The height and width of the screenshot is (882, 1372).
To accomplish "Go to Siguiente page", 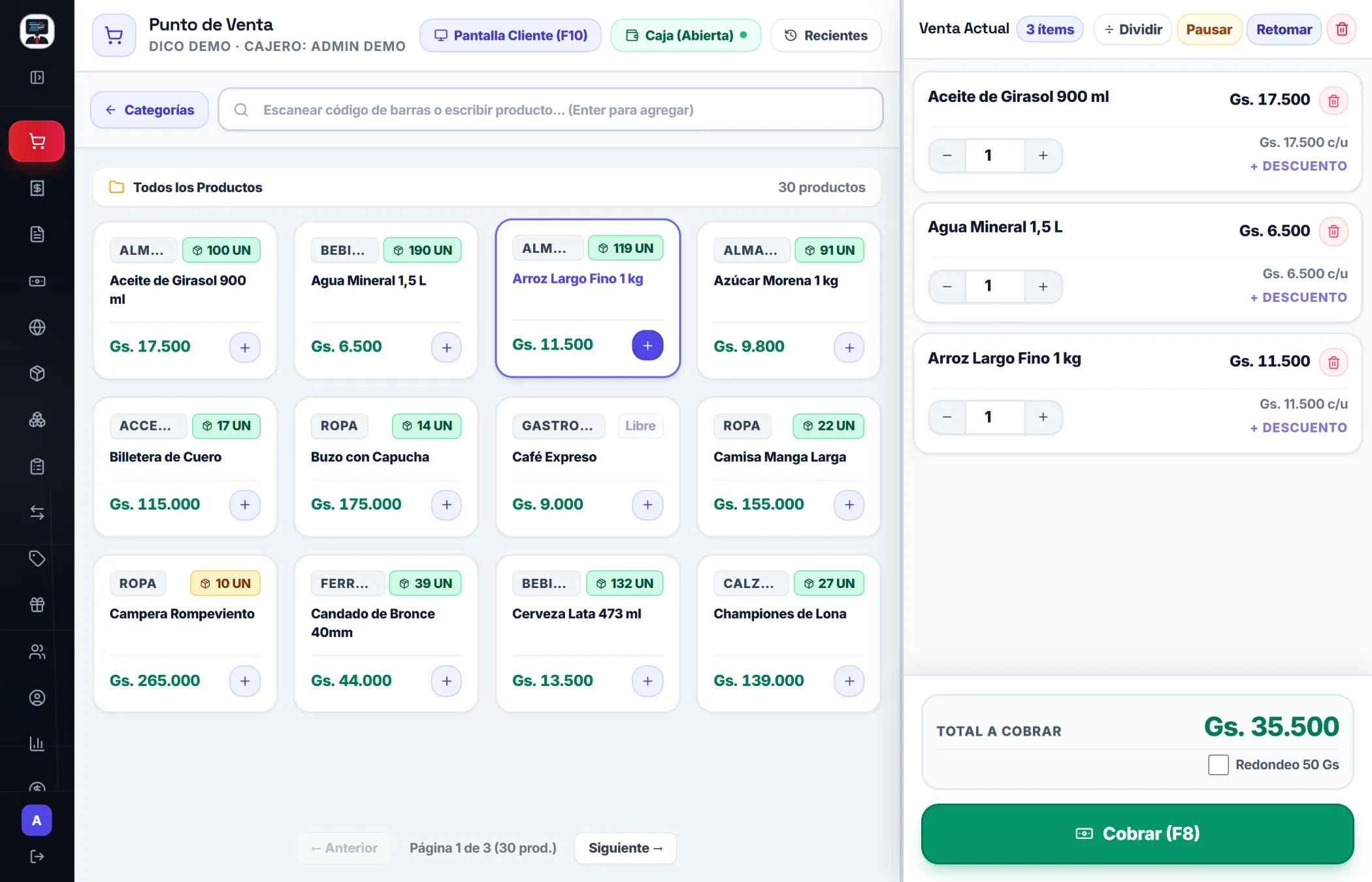I will [625, 848].
